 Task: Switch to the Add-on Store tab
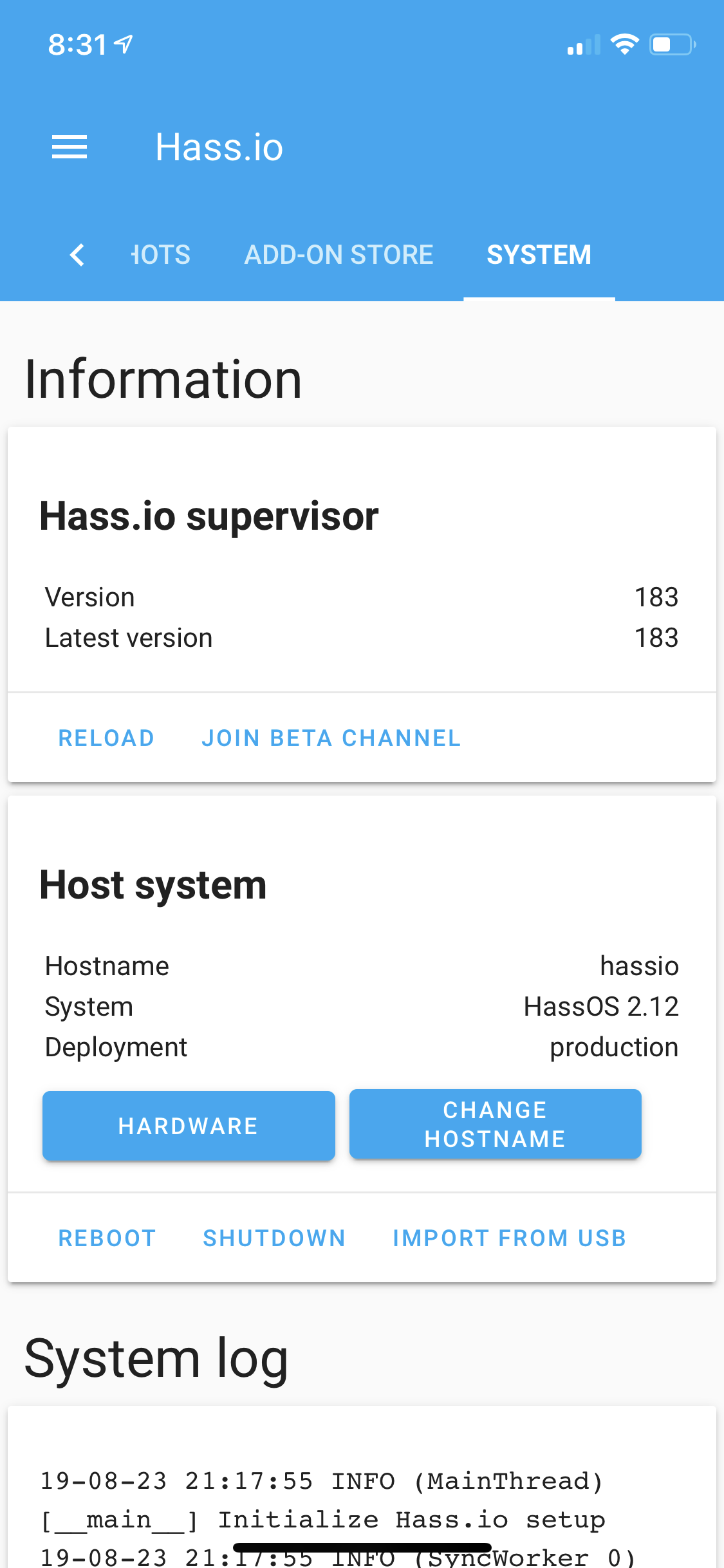[339, 255]
